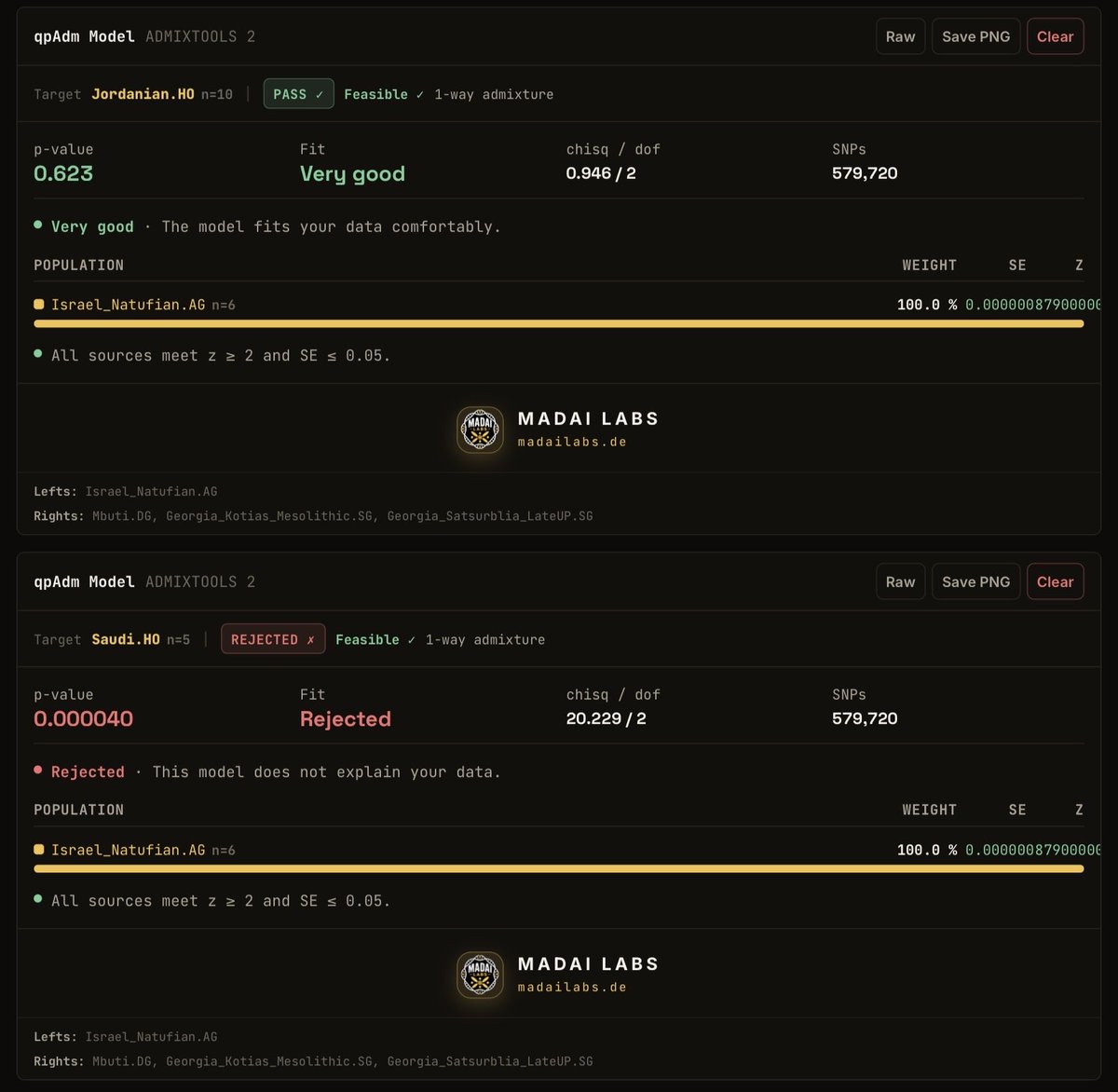Image resolution: width=1118 pixels, height=1092 pixels.
Task: Clear the Jordanian qpAdm model
Action: [1055, 36]
